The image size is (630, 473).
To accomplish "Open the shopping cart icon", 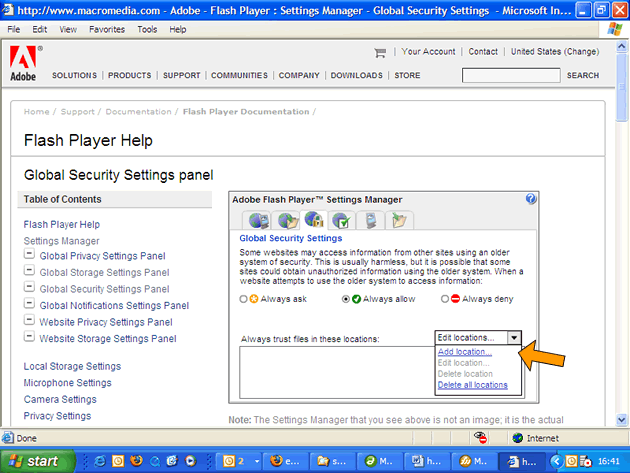I will click(x=380, y=52).
